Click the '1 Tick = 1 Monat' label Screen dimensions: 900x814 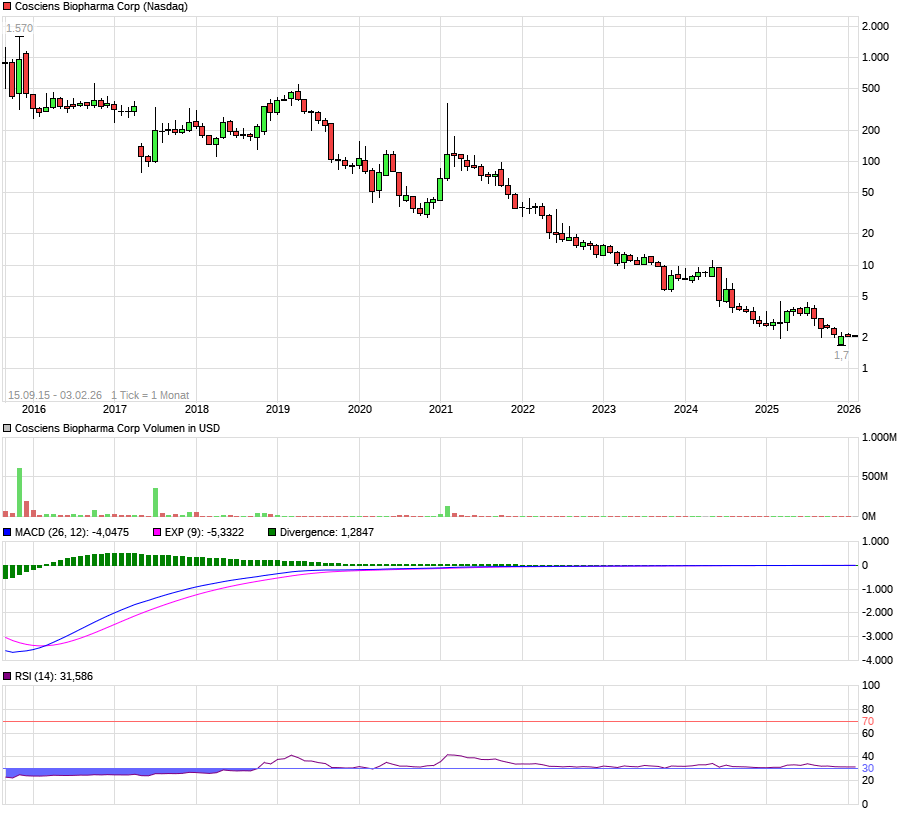[x=150, y=395]
